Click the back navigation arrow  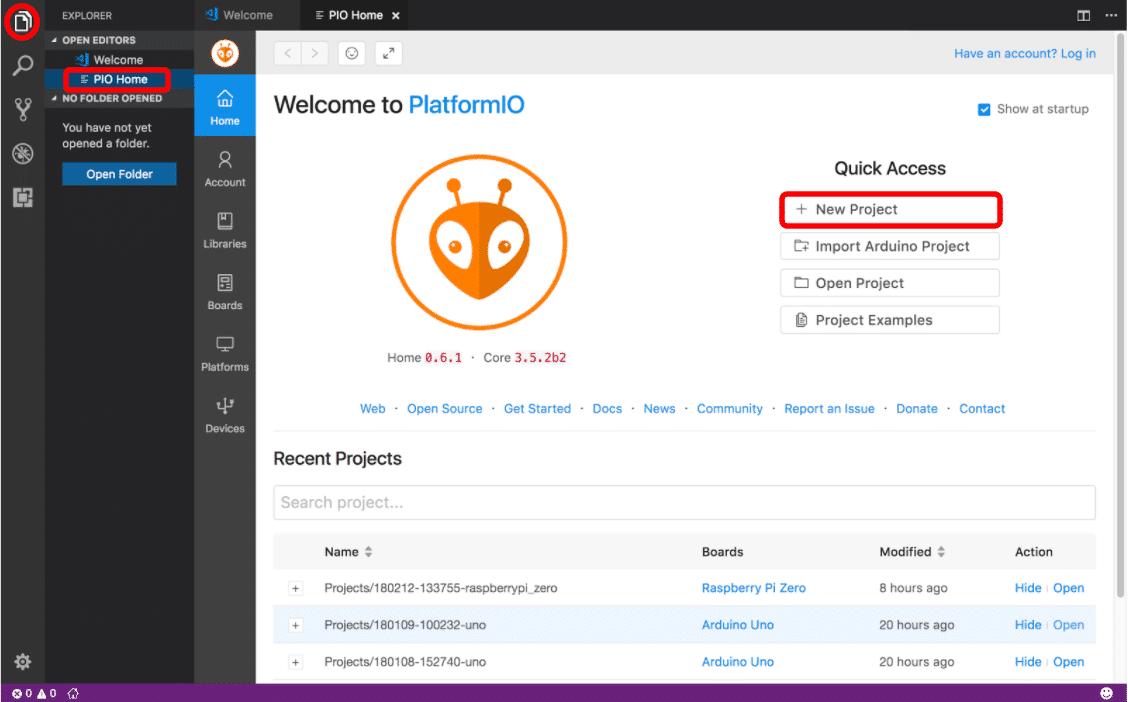click(x=288, y=53)
